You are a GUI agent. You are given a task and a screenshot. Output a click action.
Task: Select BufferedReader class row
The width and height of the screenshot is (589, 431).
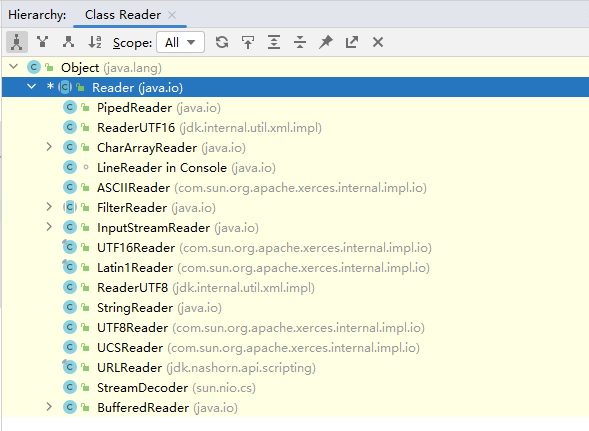[x=295, y=408]
